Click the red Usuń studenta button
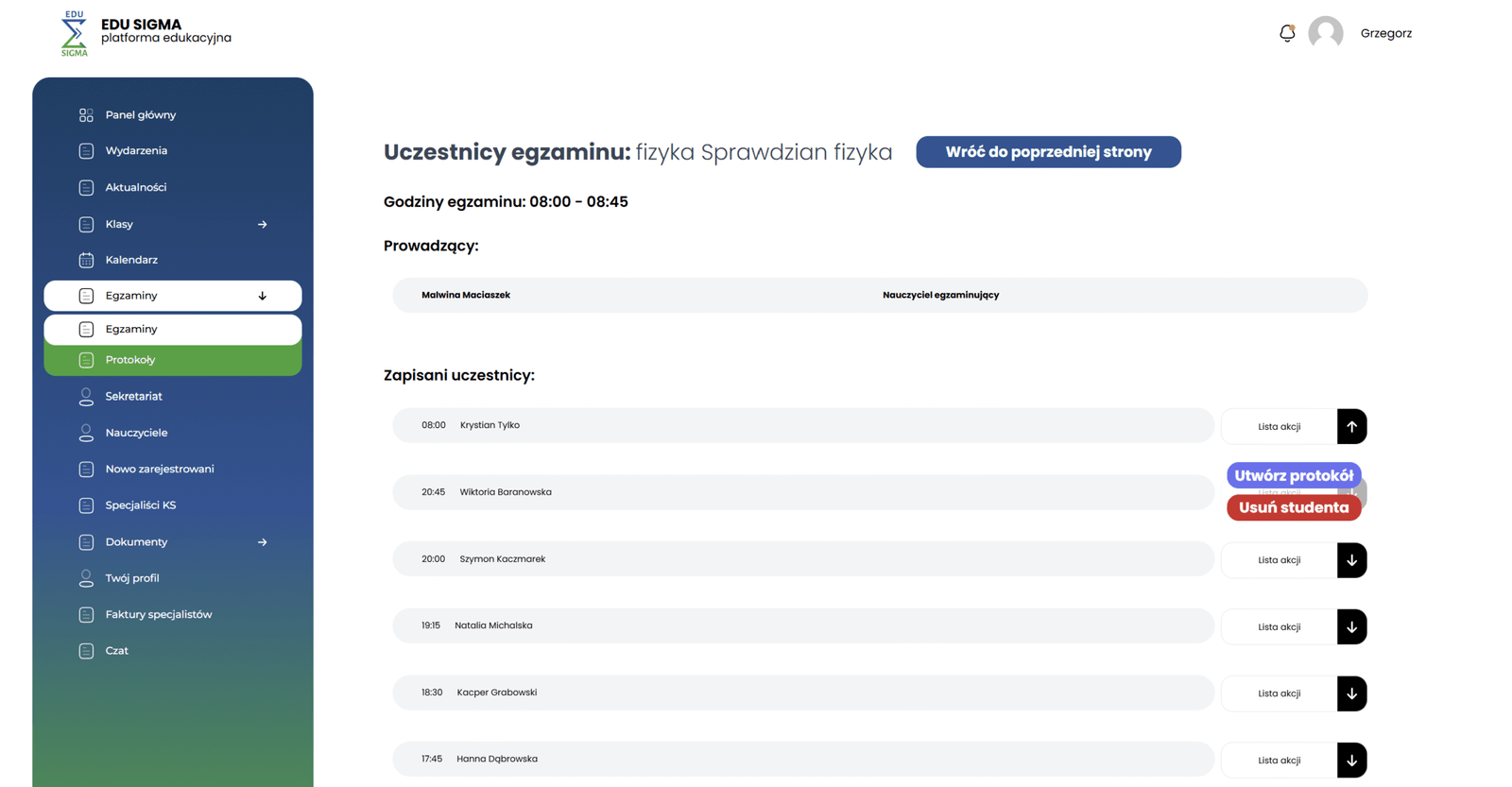The width and height of the screenshot is (1512, 787). (x=1293, y=507)
